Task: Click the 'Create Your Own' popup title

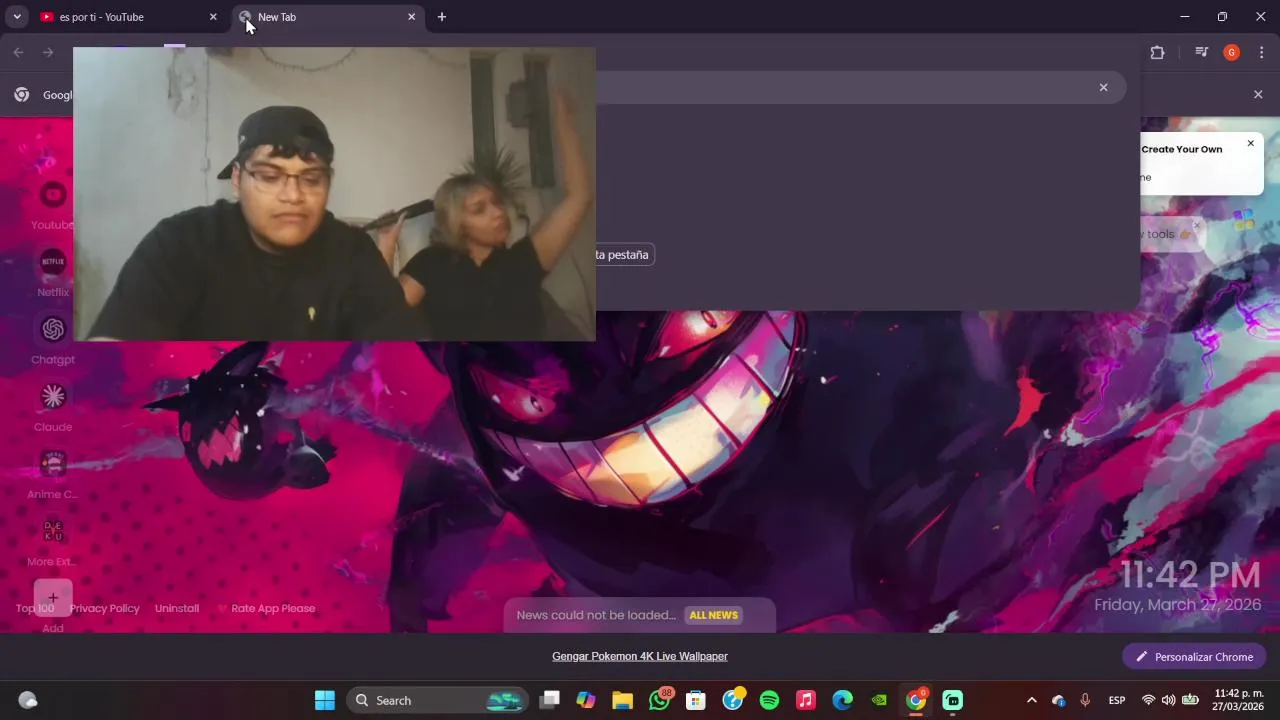Action: click(1182, 149)
